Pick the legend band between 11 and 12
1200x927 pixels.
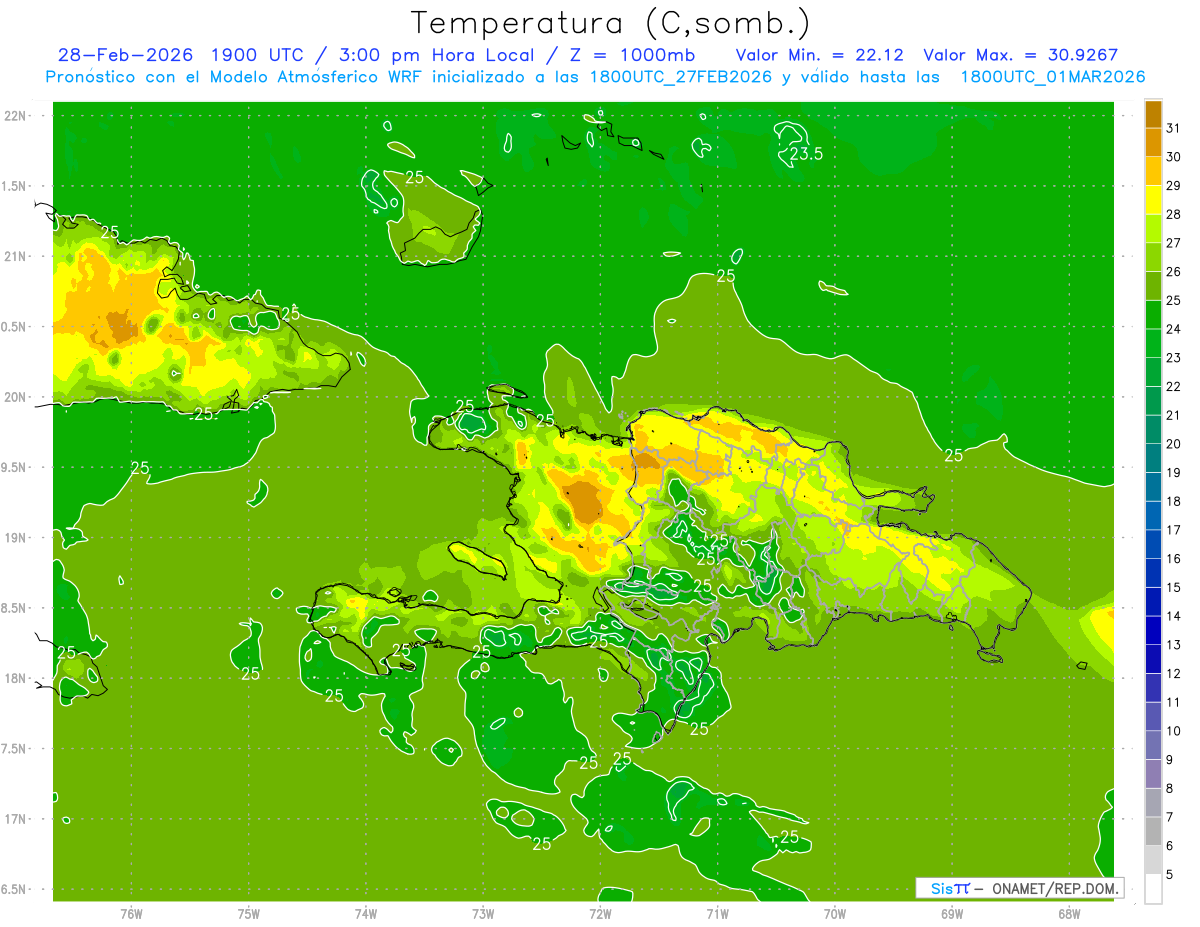click(x=1153, y=688)
